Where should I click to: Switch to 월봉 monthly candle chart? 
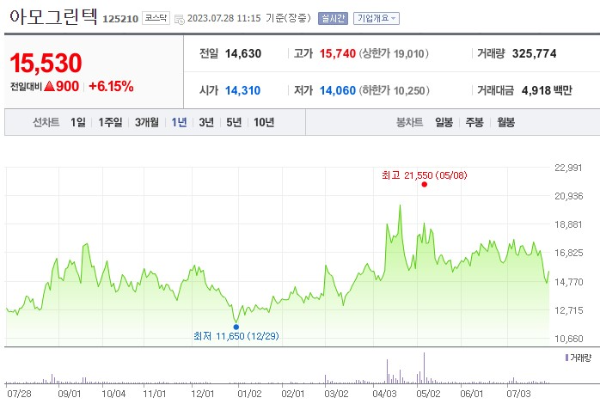[506, 122]
